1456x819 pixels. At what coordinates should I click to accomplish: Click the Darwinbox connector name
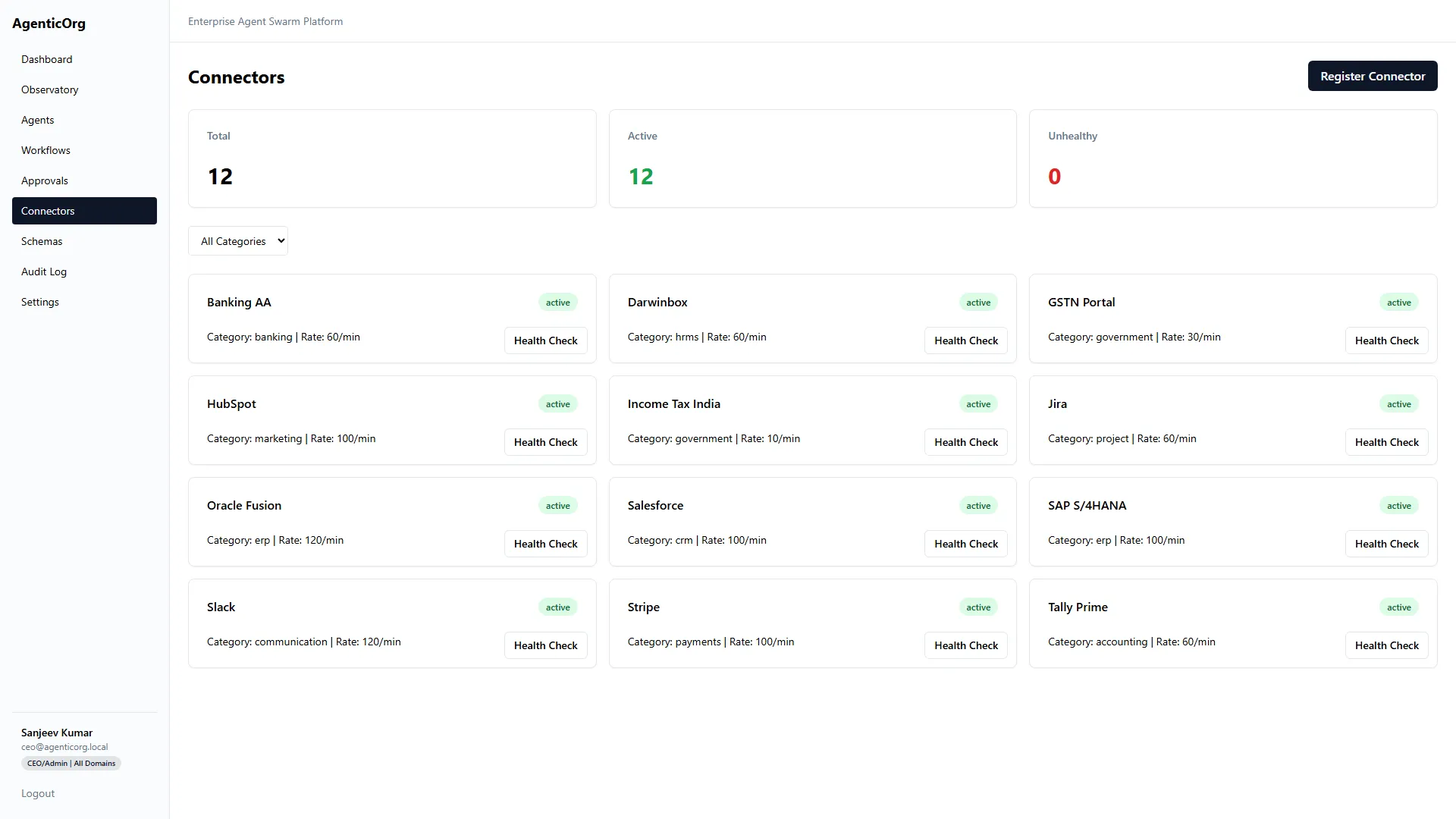point(657,302)
